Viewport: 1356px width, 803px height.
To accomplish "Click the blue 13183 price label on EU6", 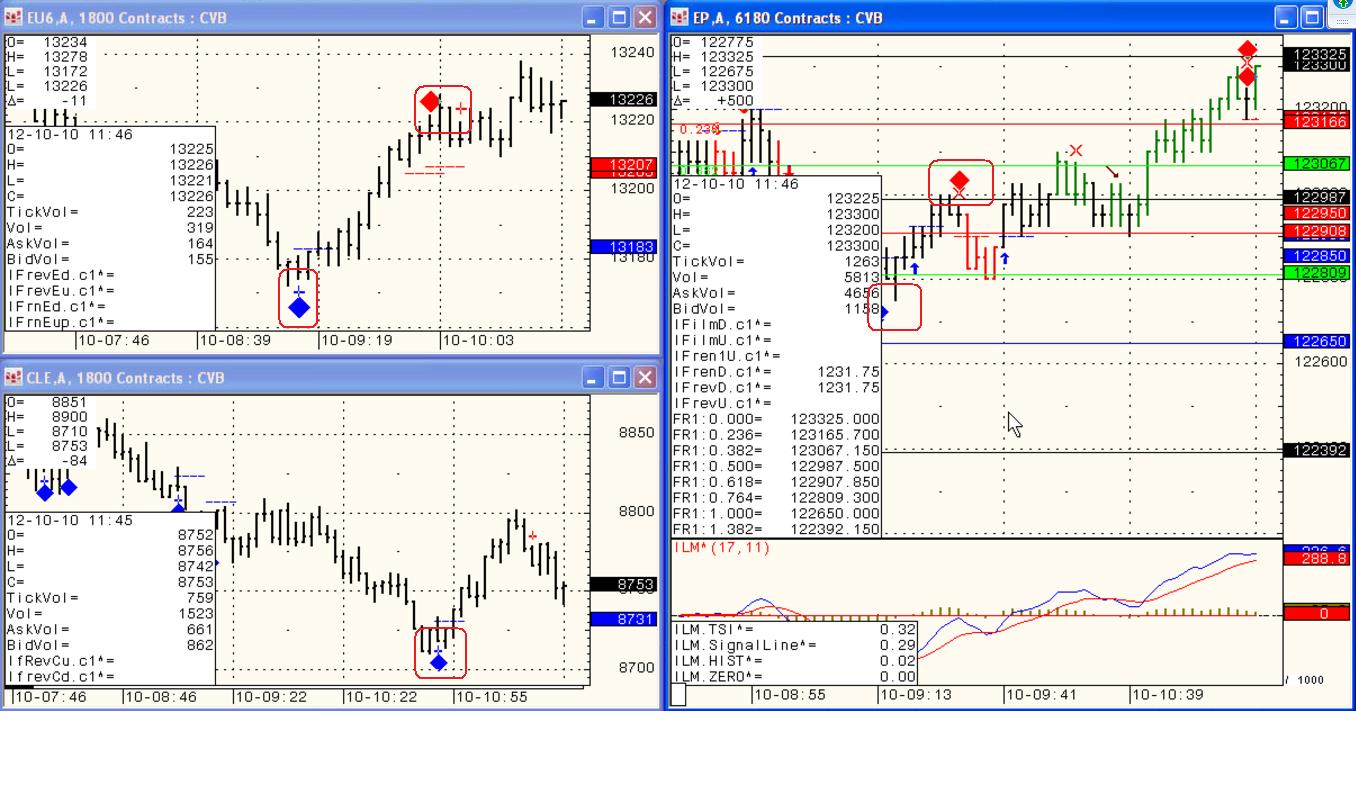I will click(622, 247).
